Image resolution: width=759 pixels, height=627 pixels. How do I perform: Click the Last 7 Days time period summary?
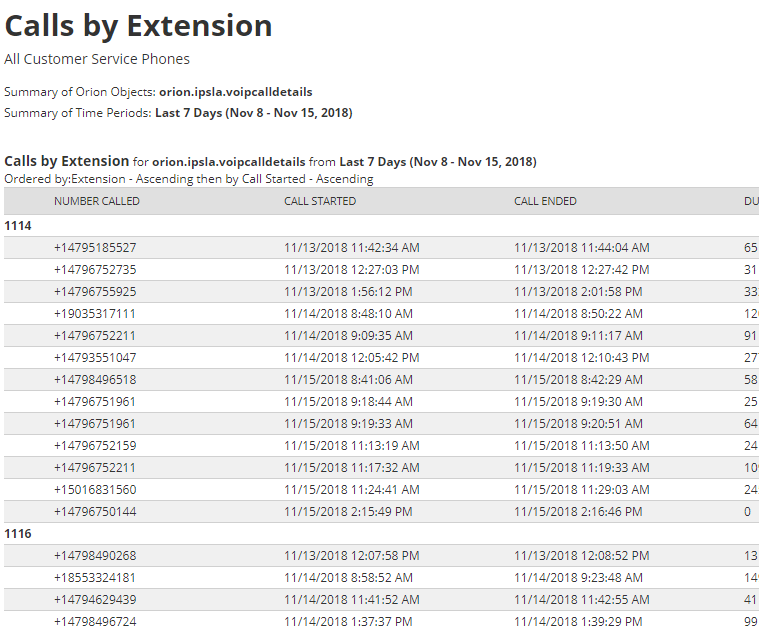254,113
